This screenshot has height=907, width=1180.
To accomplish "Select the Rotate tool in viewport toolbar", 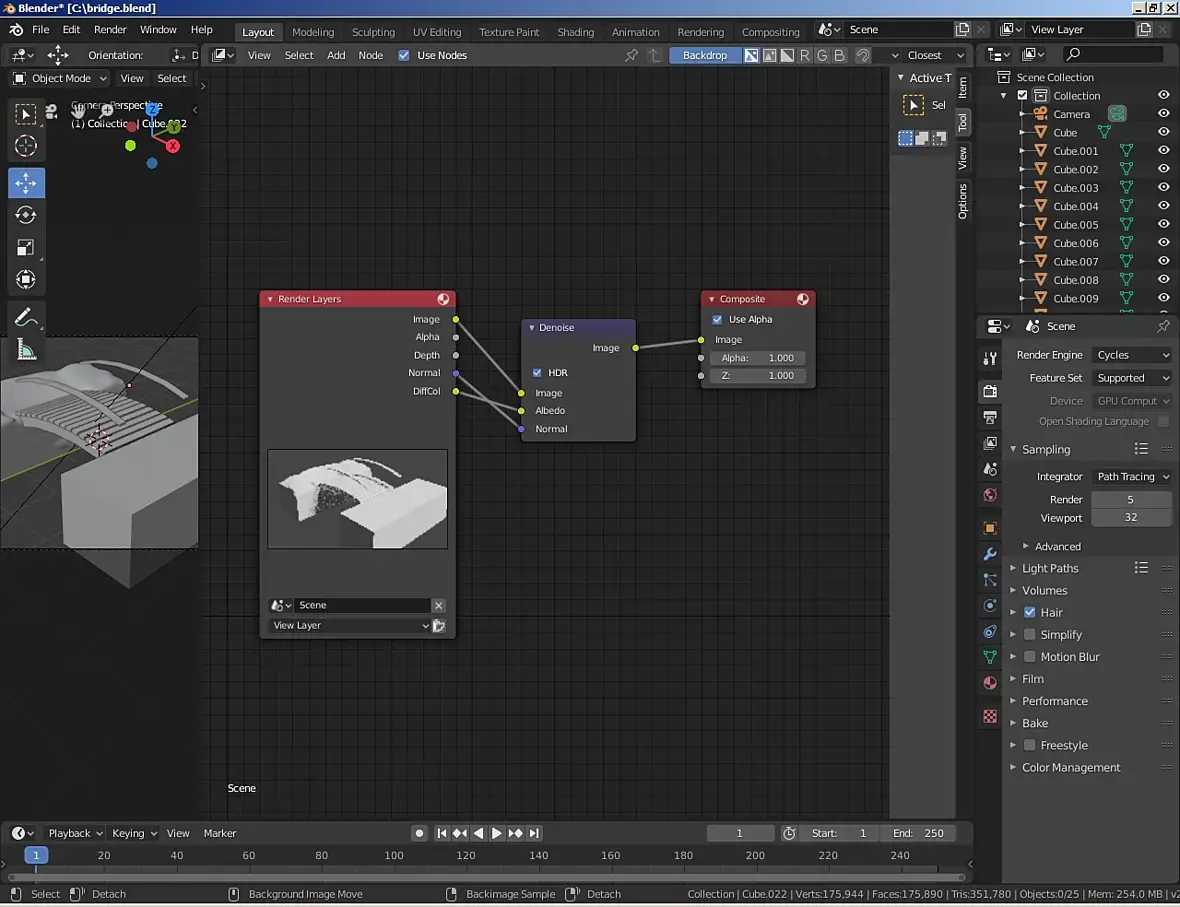I will 26,215.
